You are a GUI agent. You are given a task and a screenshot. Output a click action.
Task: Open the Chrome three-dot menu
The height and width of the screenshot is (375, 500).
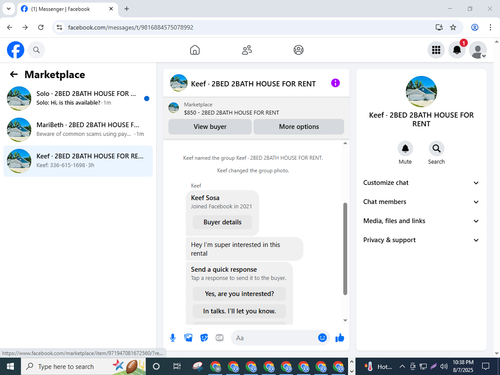[x=490, y=27]
